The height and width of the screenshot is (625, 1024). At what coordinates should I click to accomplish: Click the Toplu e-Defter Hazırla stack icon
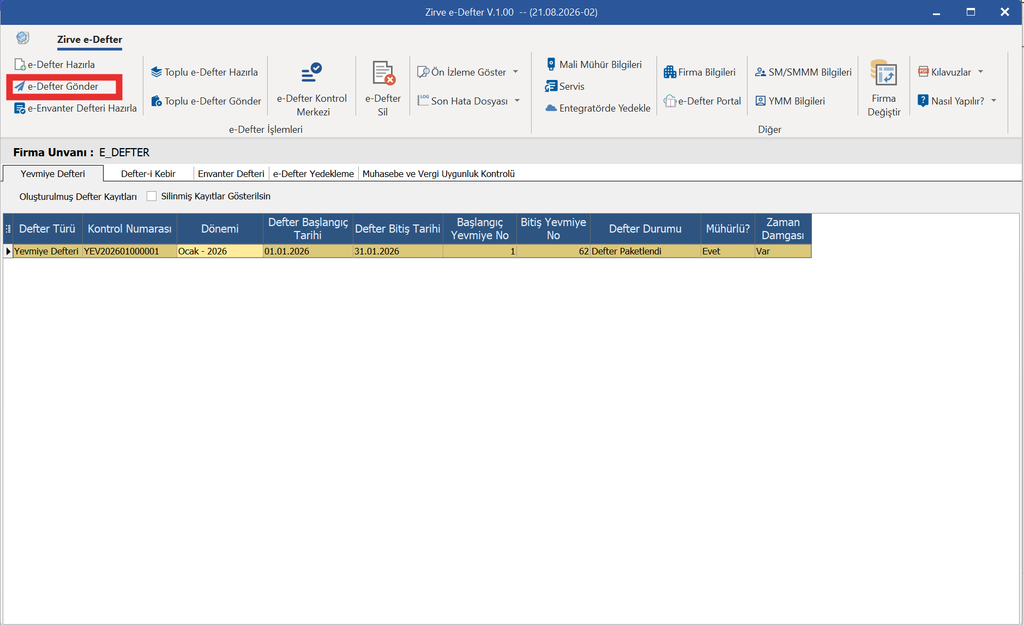tap(156, 72)
